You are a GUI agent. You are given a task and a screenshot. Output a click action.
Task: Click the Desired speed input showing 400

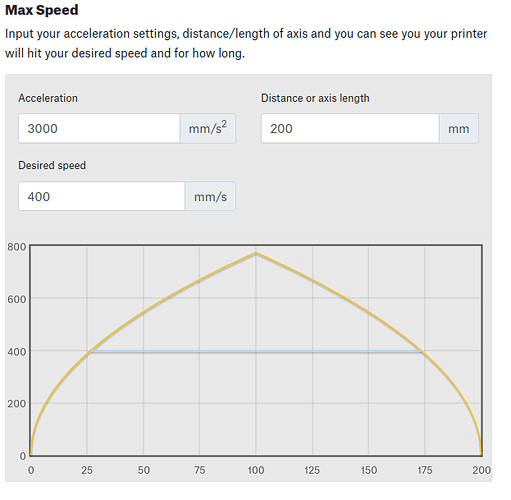pyautogui.click(x=102, y=196)
